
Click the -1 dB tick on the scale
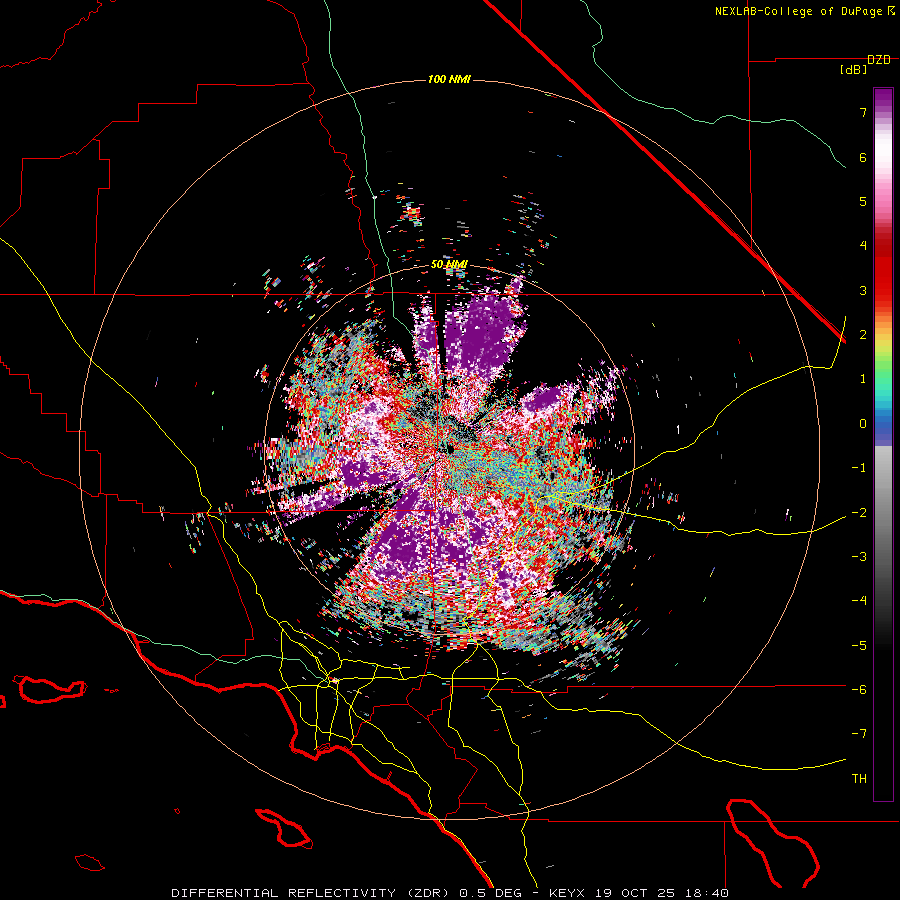[x=859, y=468]
